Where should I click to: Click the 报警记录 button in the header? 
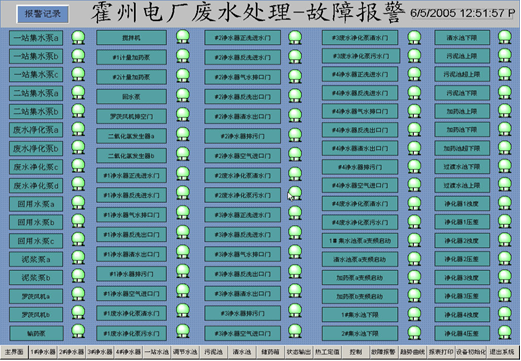pyautogui.click(x=43, y=14)
